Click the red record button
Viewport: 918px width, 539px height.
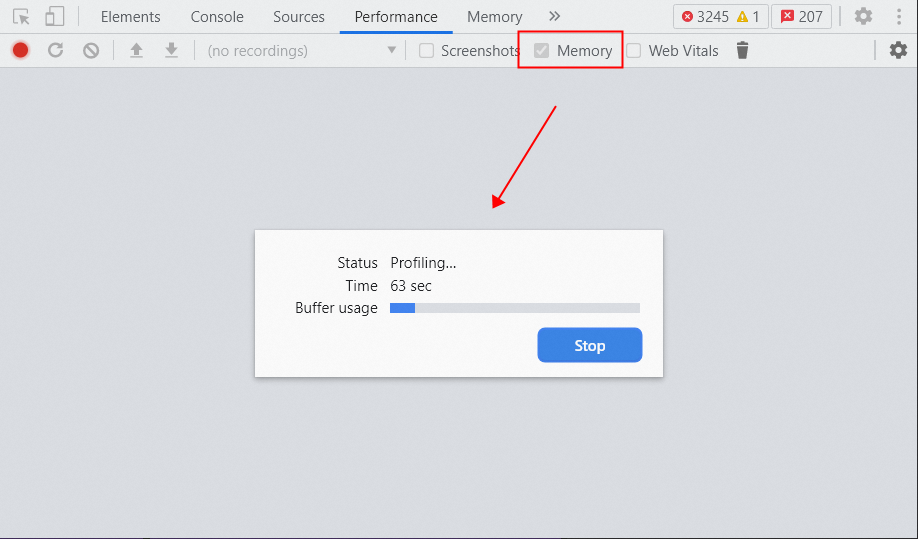(20, 50)
